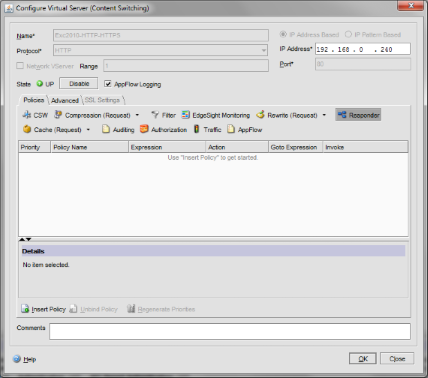Screen dimensions: 428x378
Task: Click the Goto Expression column header
Action: coord(296,147)
